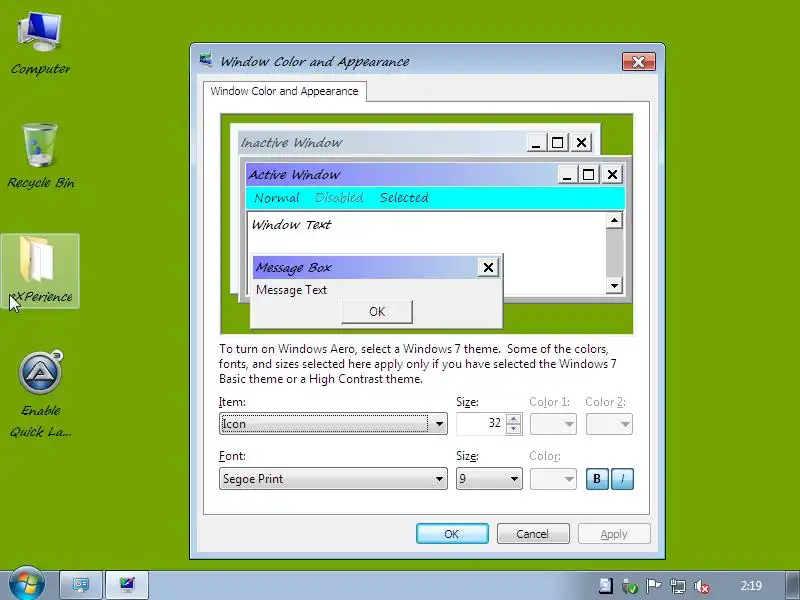Confirm with the dialog's bottom OK button

click(x=452, y=534)
